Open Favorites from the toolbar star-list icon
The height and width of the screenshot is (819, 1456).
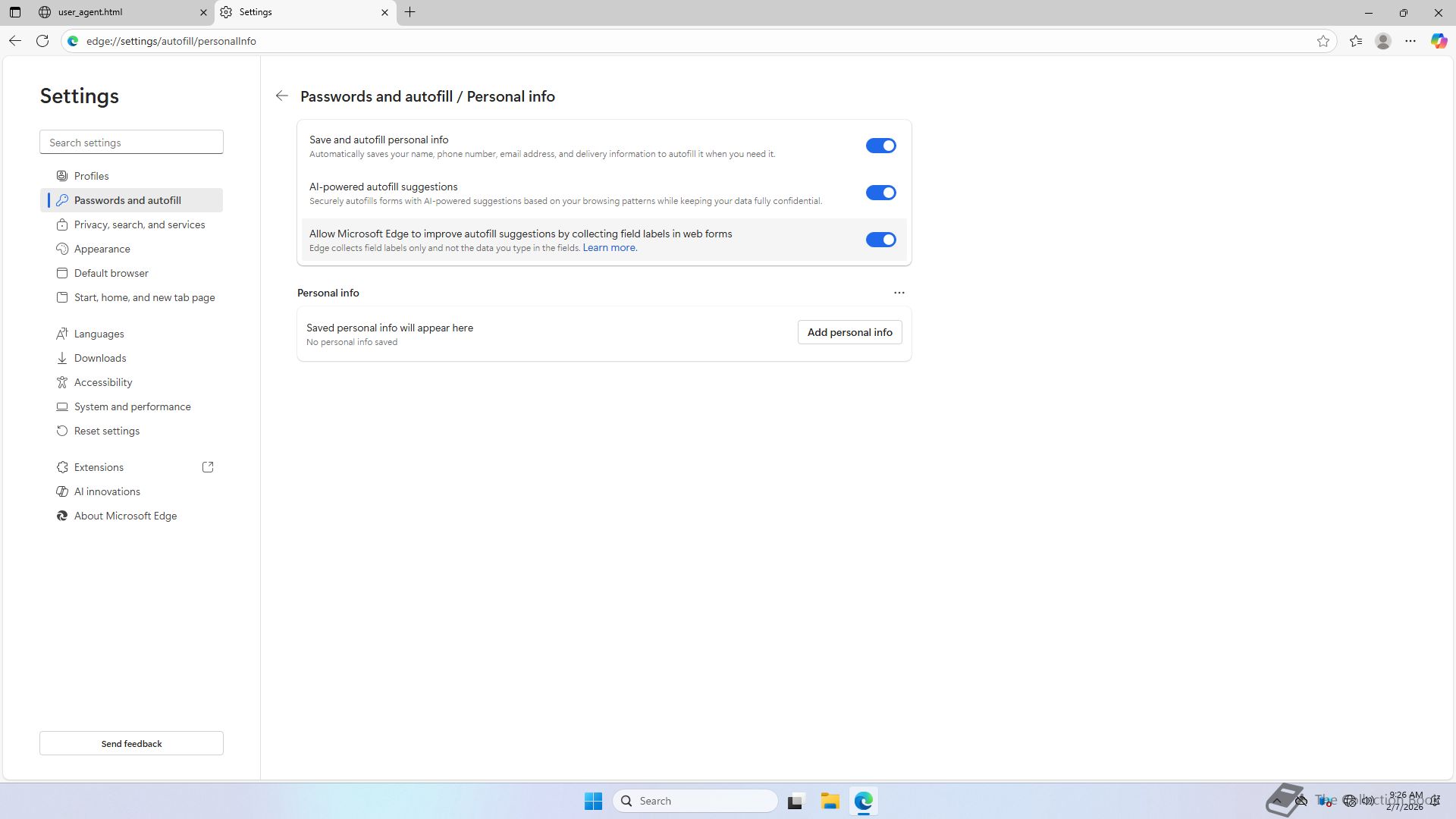click(x=1356, y=41)
